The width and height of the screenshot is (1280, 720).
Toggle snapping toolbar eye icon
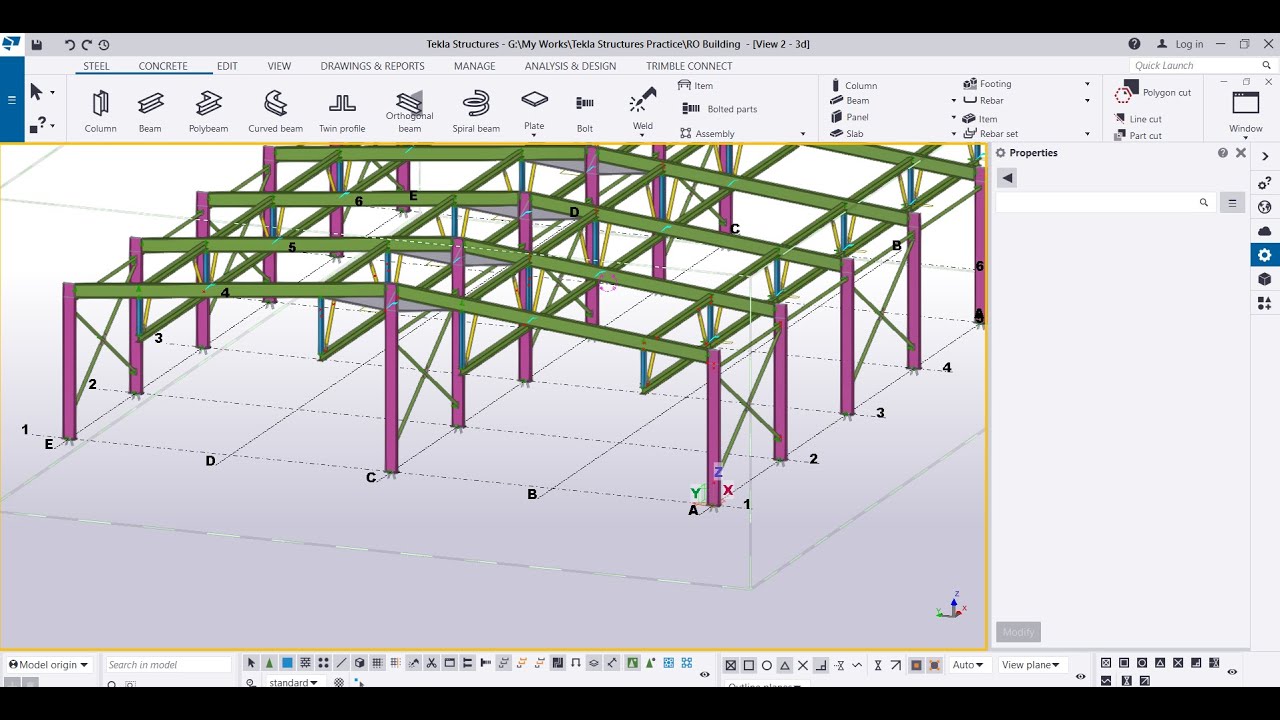(x=1081, y=676)
